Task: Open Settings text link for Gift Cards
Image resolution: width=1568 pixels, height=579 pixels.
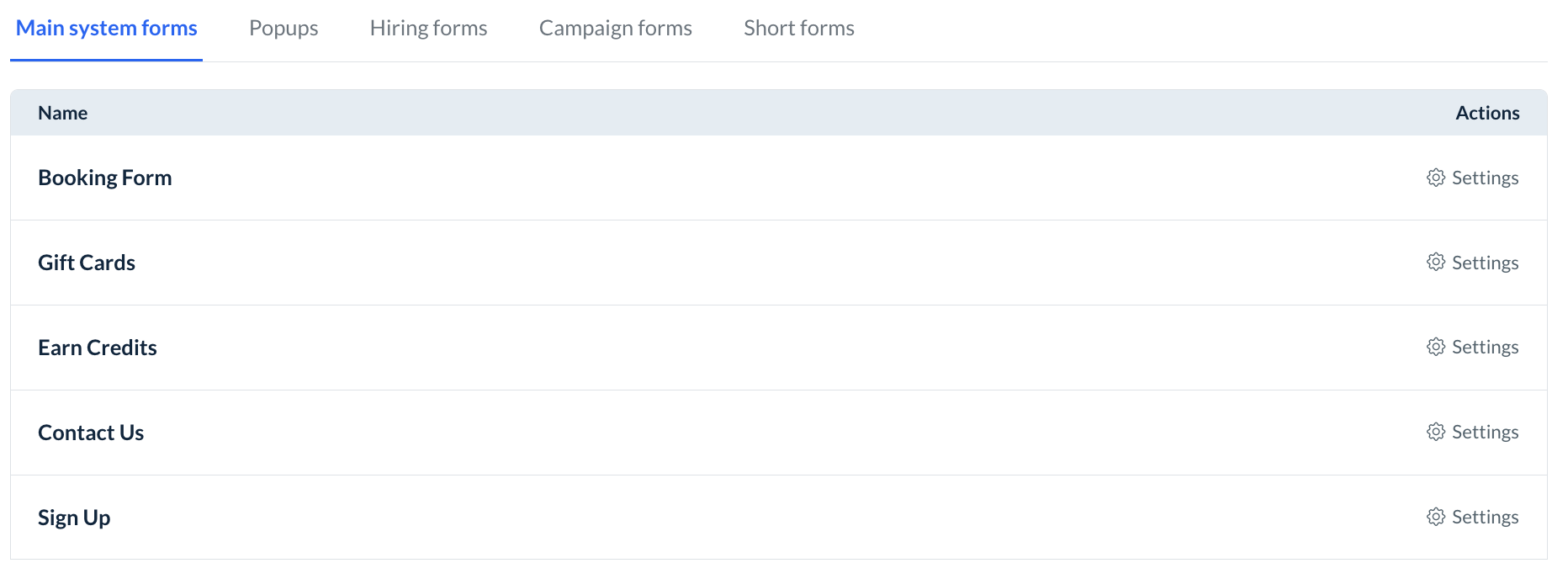Action: coord(1485,263)
